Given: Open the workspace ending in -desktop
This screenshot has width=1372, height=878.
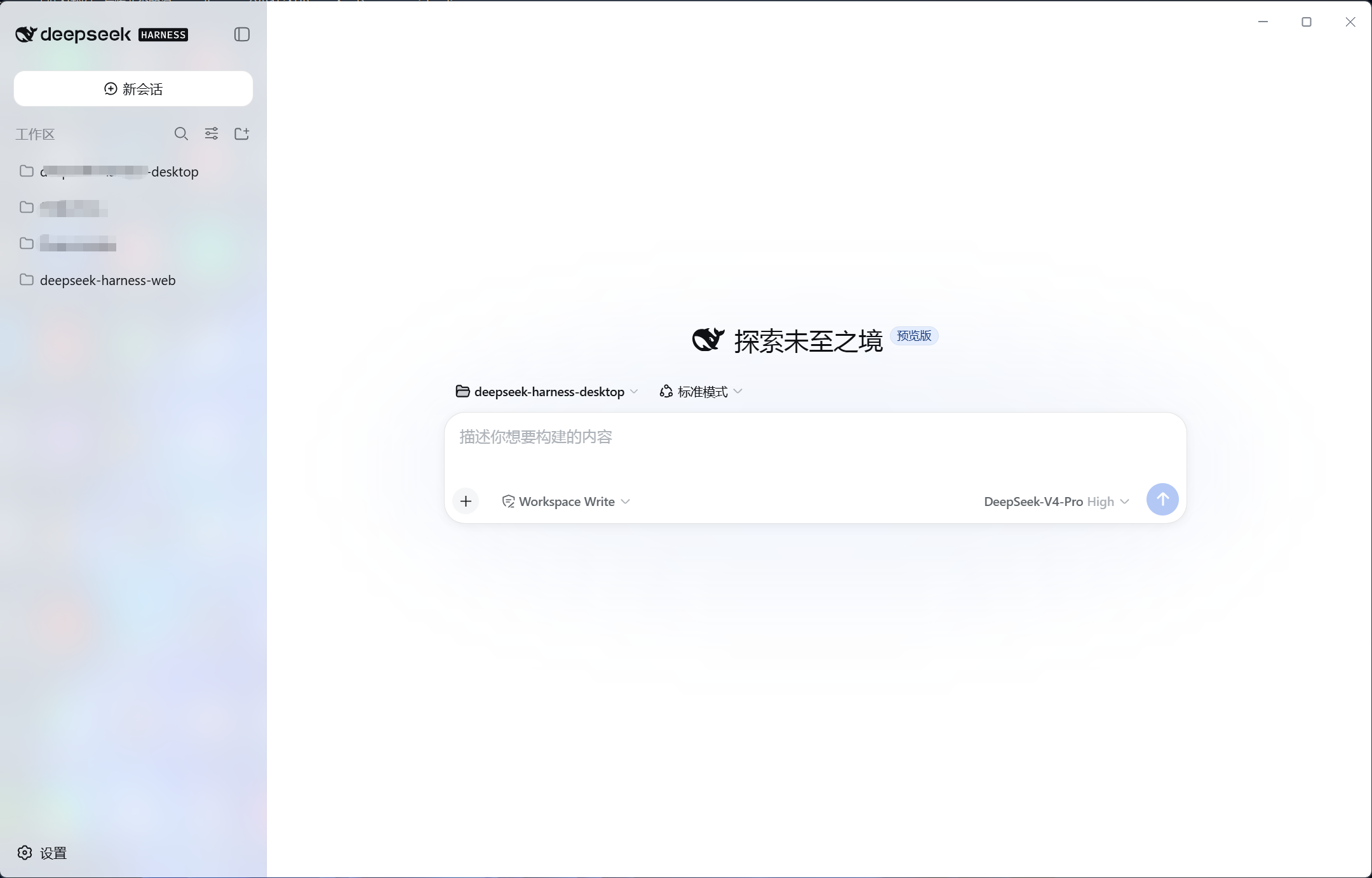Looking at the screenshot, I should pyautogui.click(x=133, y=171).
